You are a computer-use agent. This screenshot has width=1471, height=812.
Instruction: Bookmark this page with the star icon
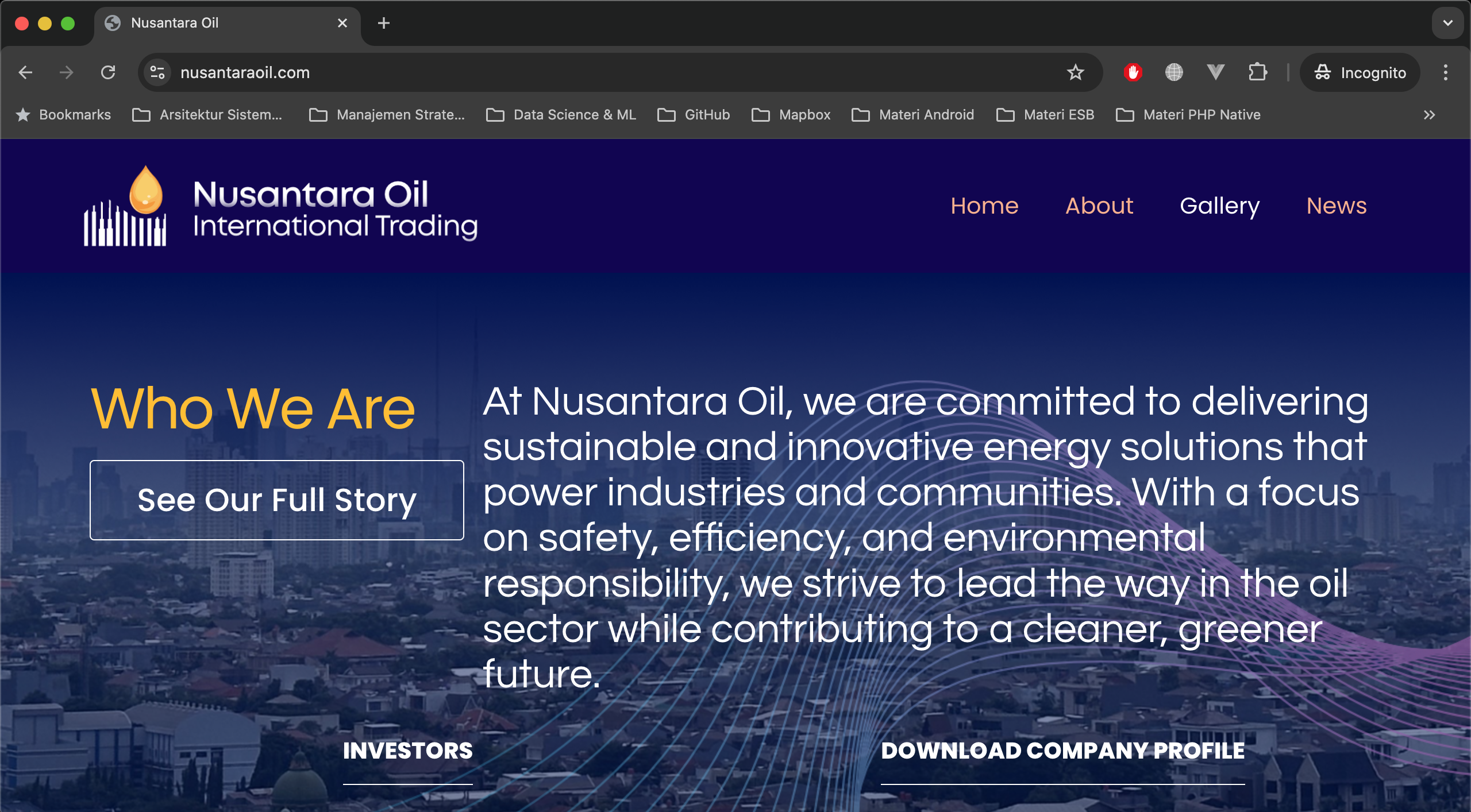1075,72
